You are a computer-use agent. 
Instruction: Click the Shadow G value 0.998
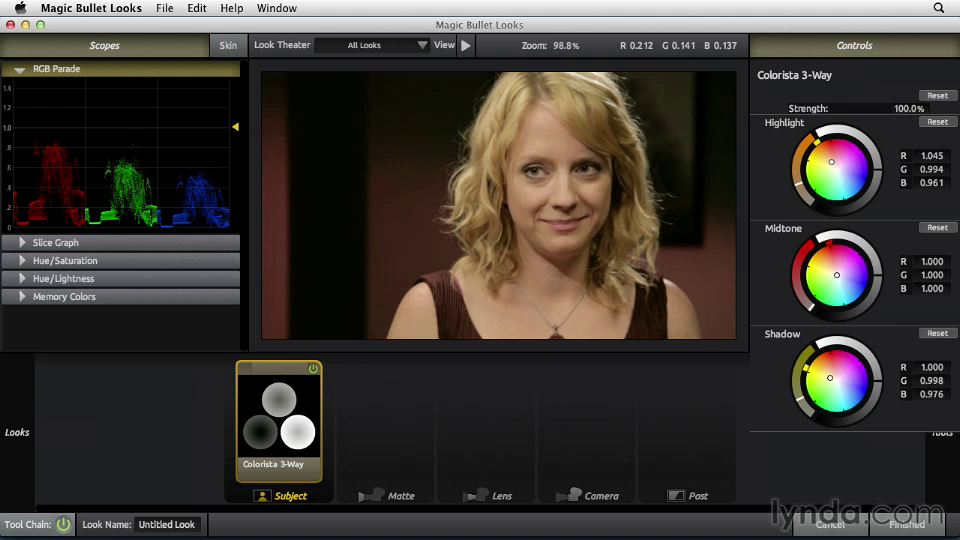click(932, 381)
